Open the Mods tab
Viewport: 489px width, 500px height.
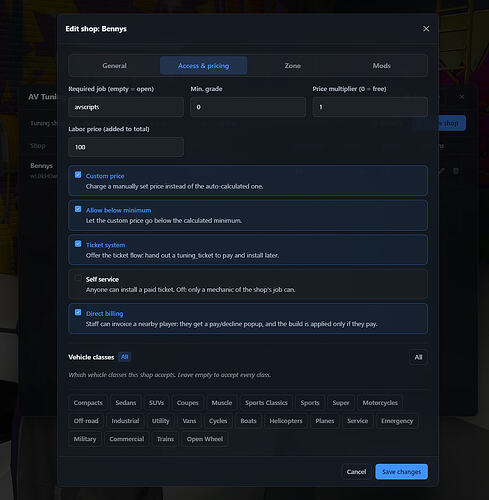point(382,66)
